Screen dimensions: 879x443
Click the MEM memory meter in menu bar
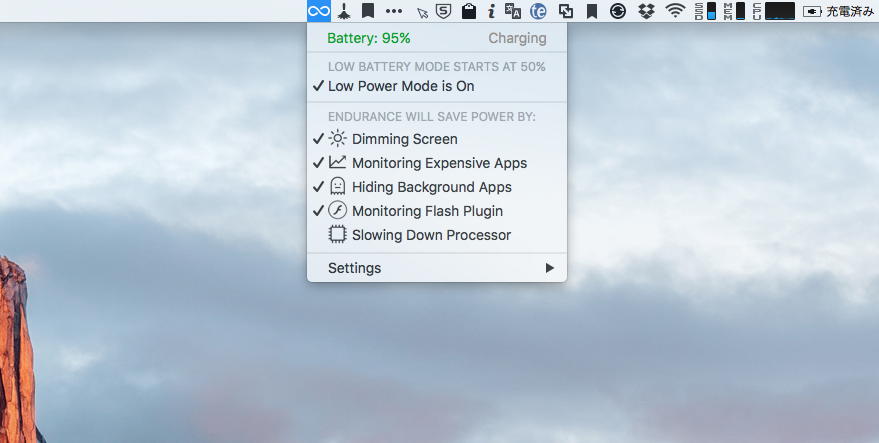(x=734, y=11)
